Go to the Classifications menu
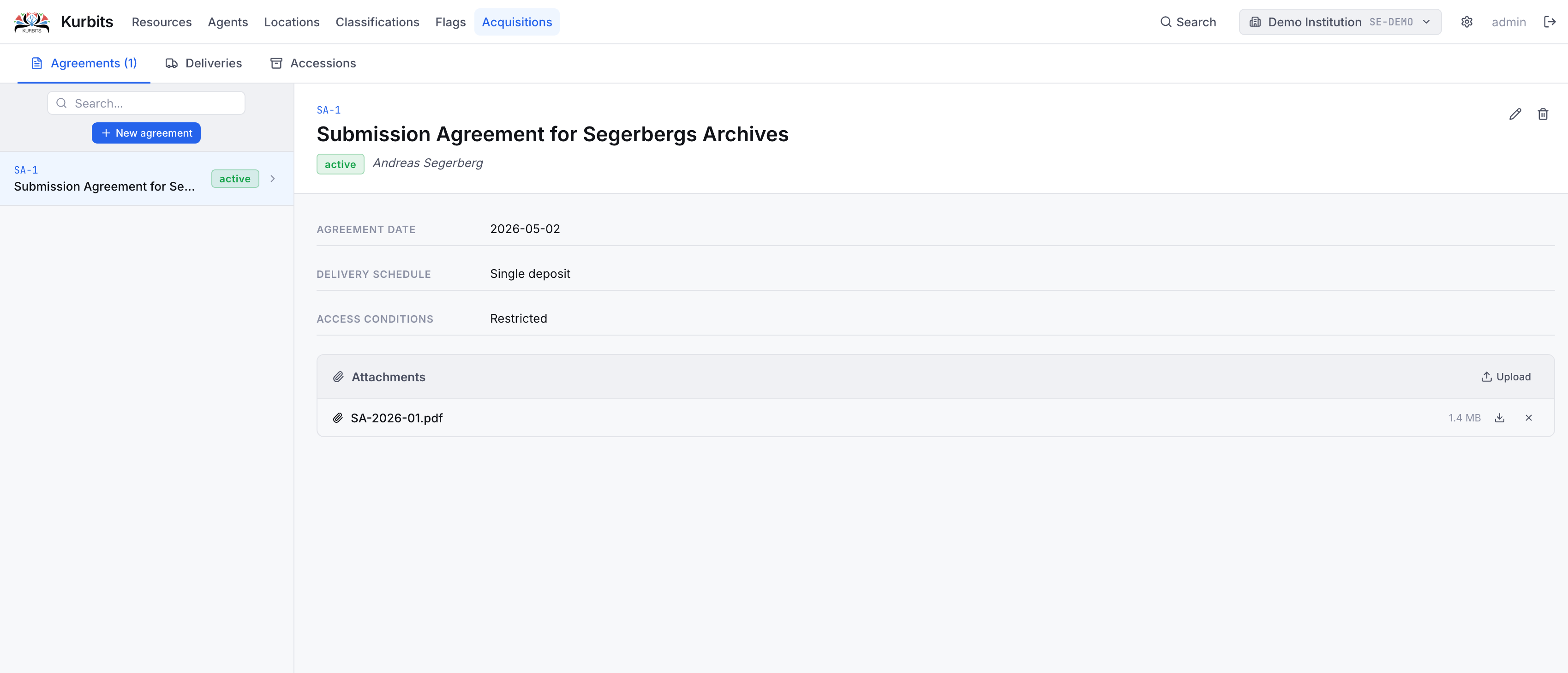Image resolution: width=1568 pixels, height=673 pixels. pyautogui.click(x=377, y=22)
